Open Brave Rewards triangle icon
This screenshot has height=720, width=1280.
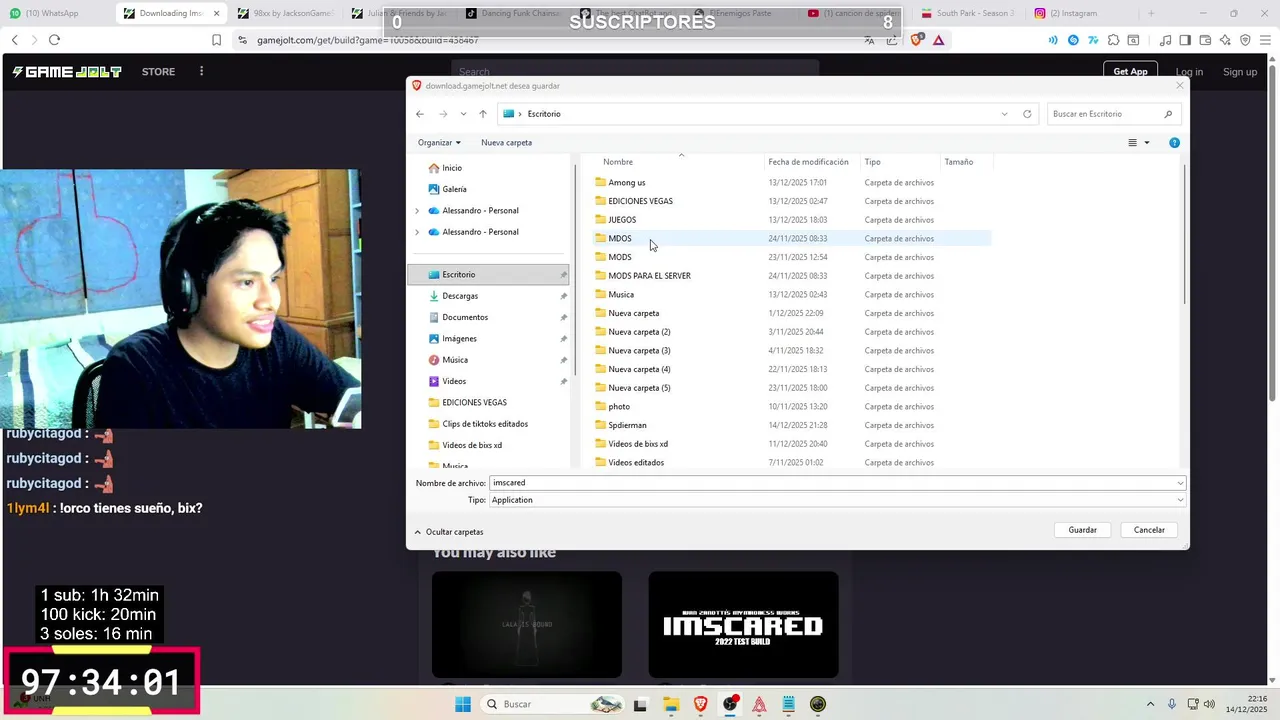(x=938, y=40)
